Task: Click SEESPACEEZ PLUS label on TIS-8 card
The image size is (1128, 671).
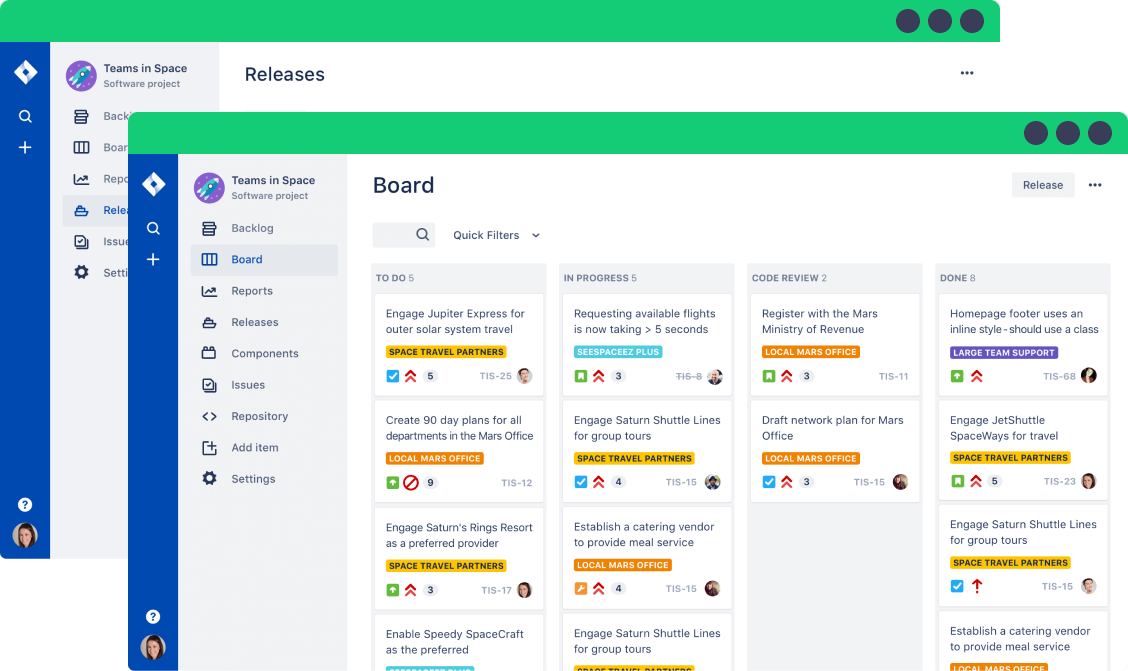Action: point(618,352)
